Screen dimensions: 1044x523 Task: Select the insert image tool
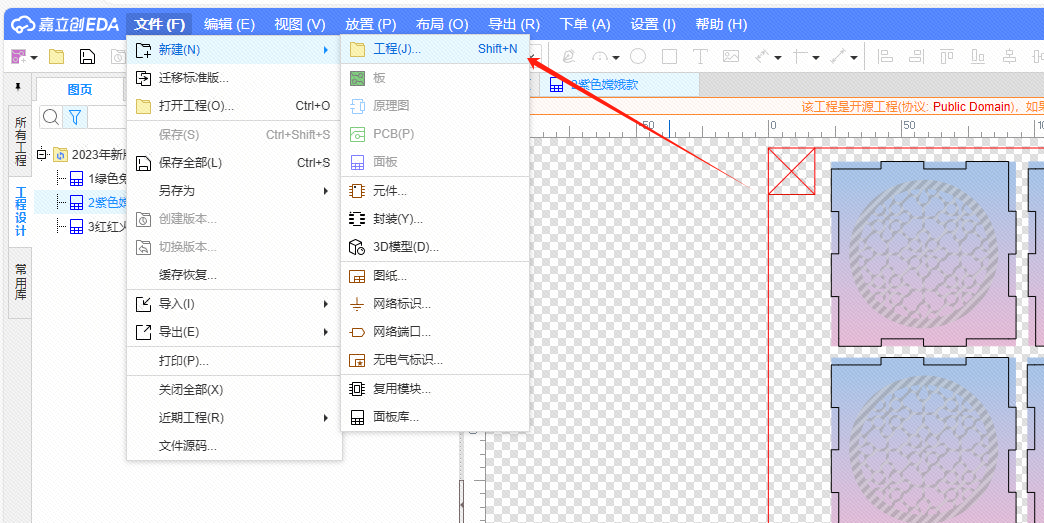(730, 57)
